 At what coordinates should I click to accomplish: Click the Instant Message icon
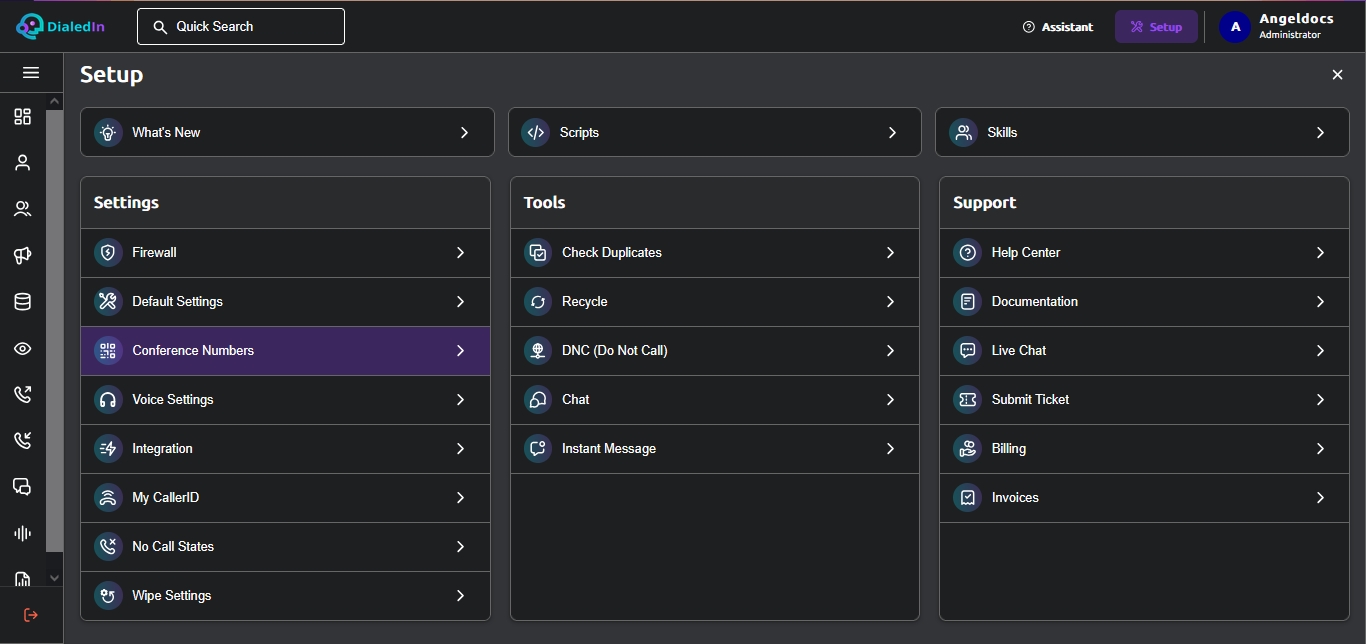tap(538, 449)
